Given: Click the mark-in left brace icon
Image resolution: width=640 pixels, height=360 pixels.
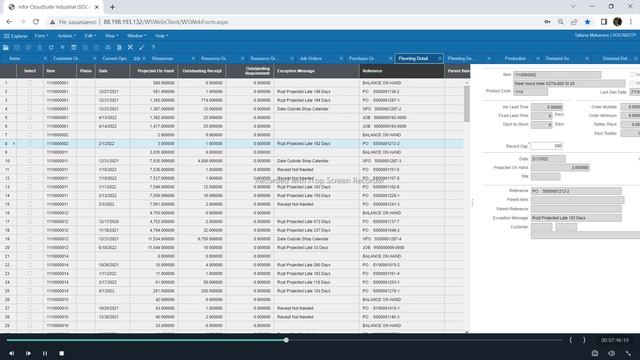Looking at the screenshot, I should [571, 340].
